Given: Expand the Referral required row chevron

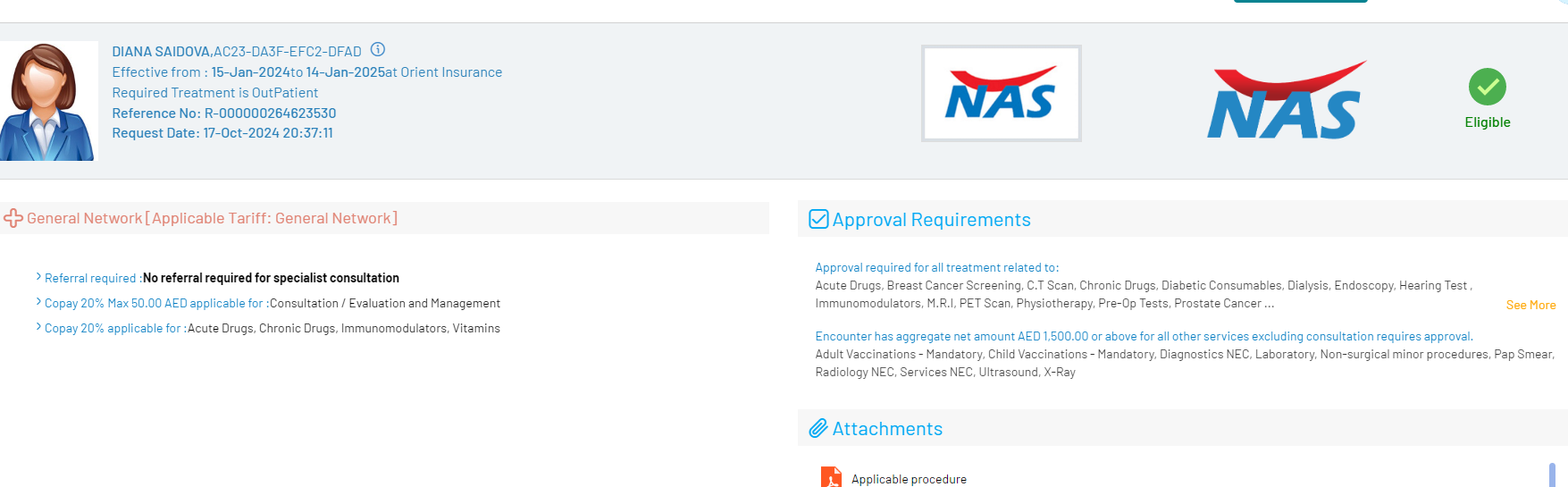Looking at the screenshot, I should point(38,277).
